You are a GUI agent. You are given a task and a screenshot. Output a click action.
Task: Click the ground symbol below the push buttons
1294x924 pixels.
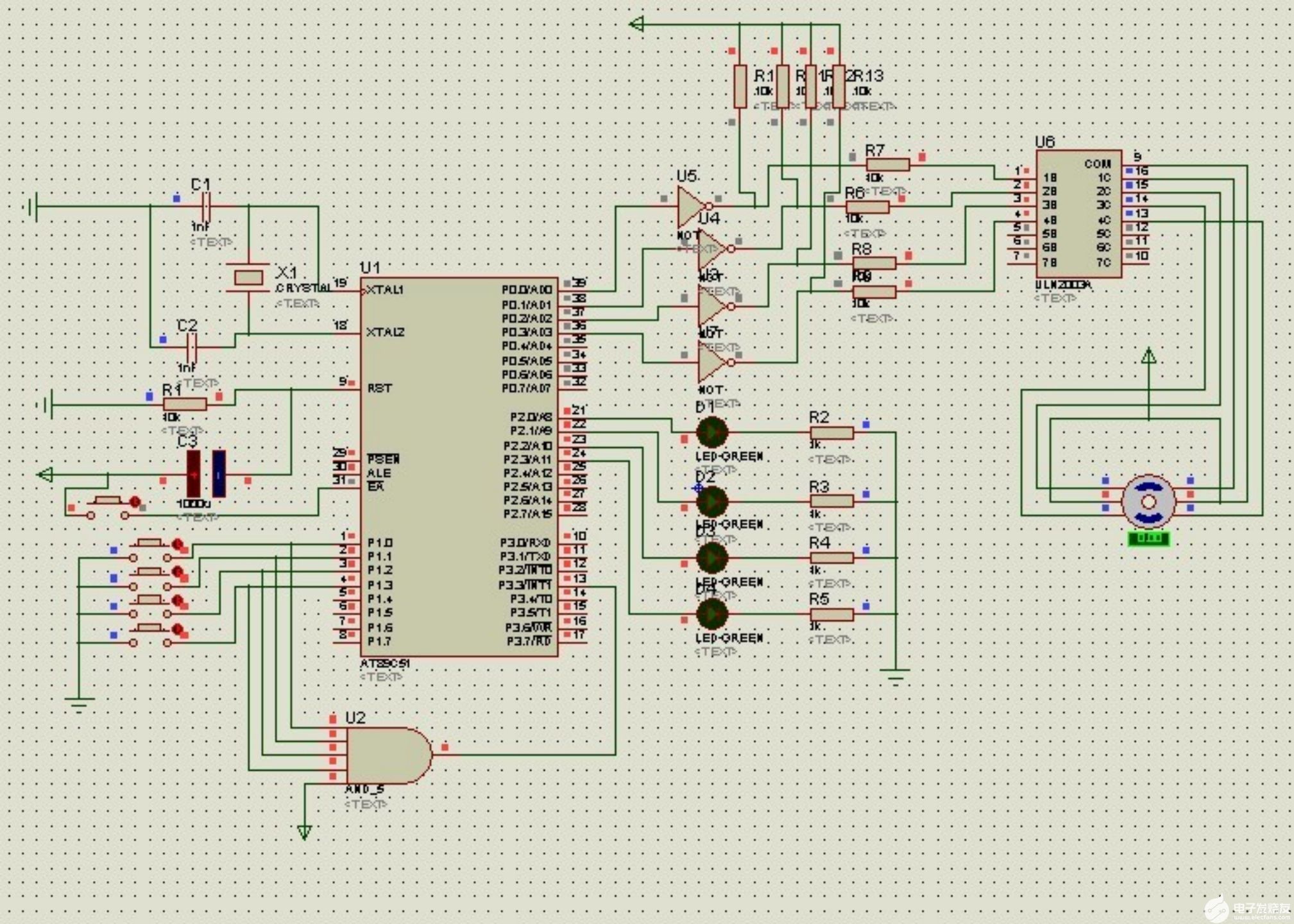(x=79, y=706)
